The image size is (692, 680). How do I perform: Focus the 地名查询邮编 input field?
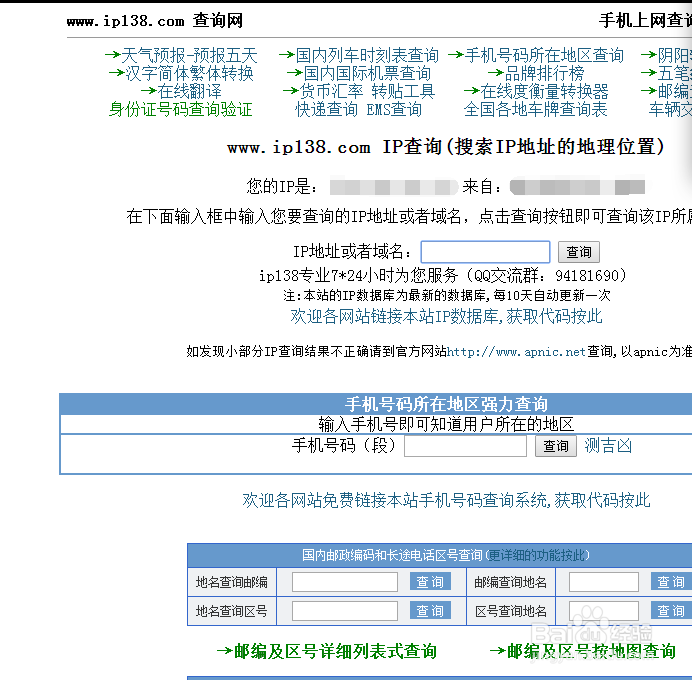point(345,582)
